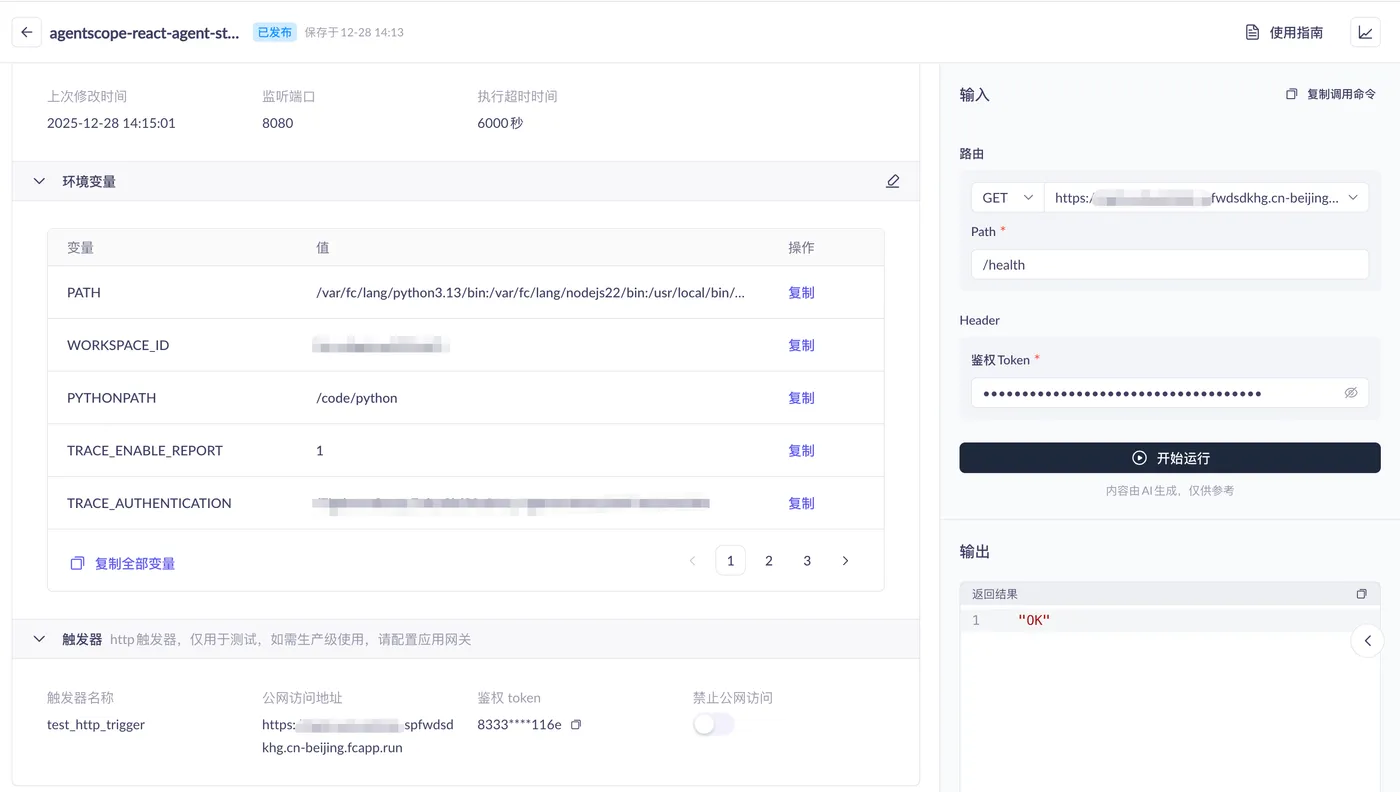1400x792 pixels.
Task: Open the GET method dropdown
Action: pyautogui.click(x=1007, y=198)
